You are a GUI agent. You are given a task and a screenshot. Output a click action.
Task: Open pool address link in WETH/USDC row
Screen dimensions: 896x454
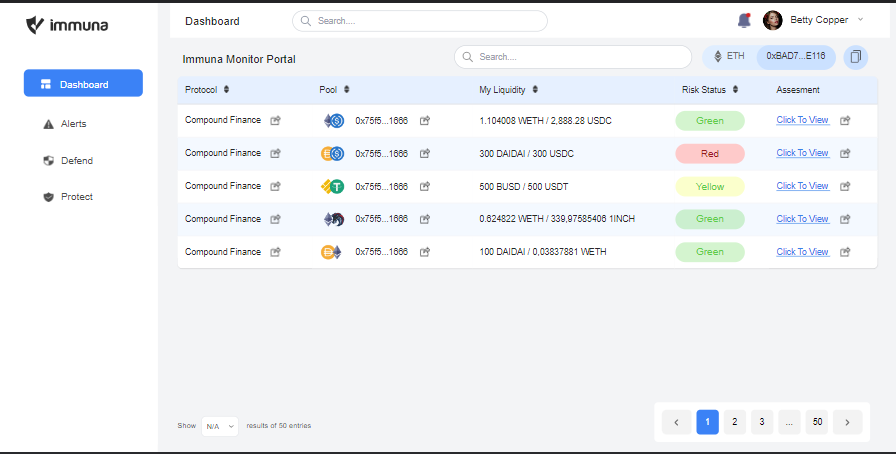(x=425, y=121)
